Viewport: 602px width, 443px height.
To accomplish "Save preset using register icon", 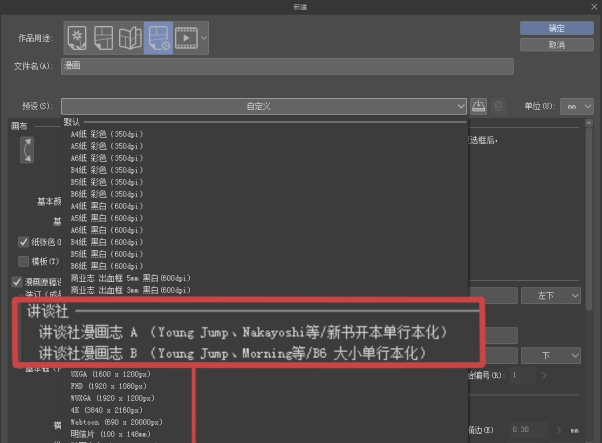I will coord(478,106).
